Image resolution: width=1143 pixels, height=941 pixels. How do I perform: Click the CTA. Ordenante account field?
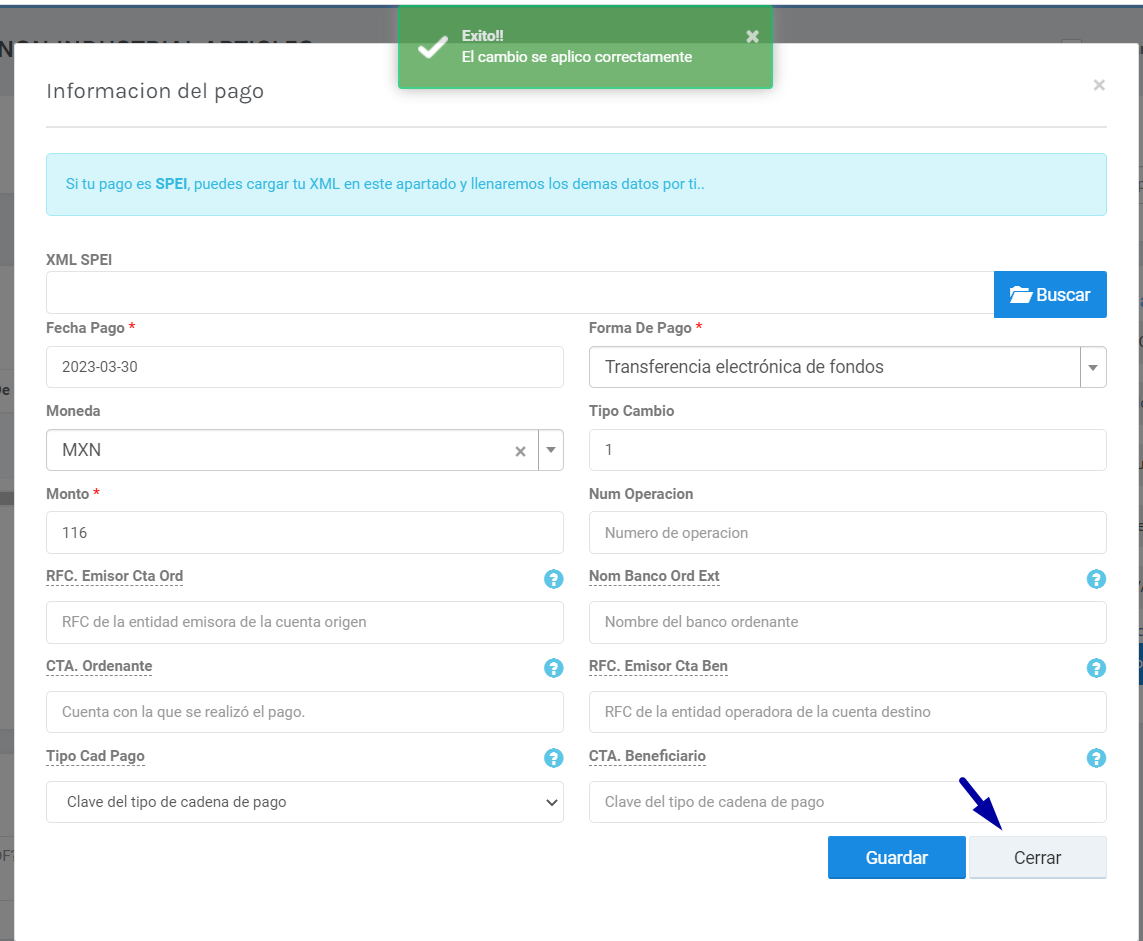[304, 712]
